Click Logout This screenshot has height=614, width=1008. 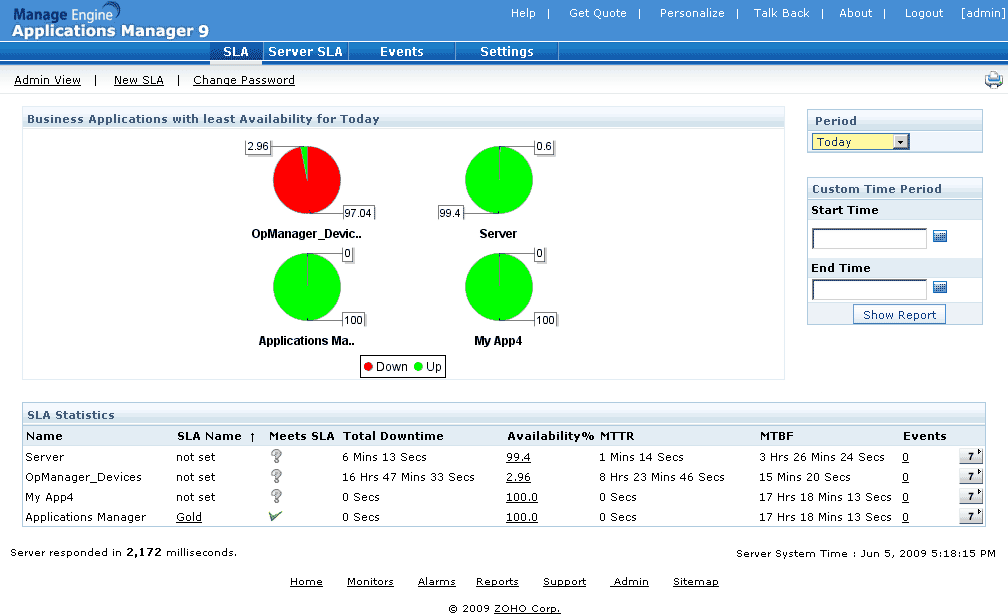[x=924, y=13]
